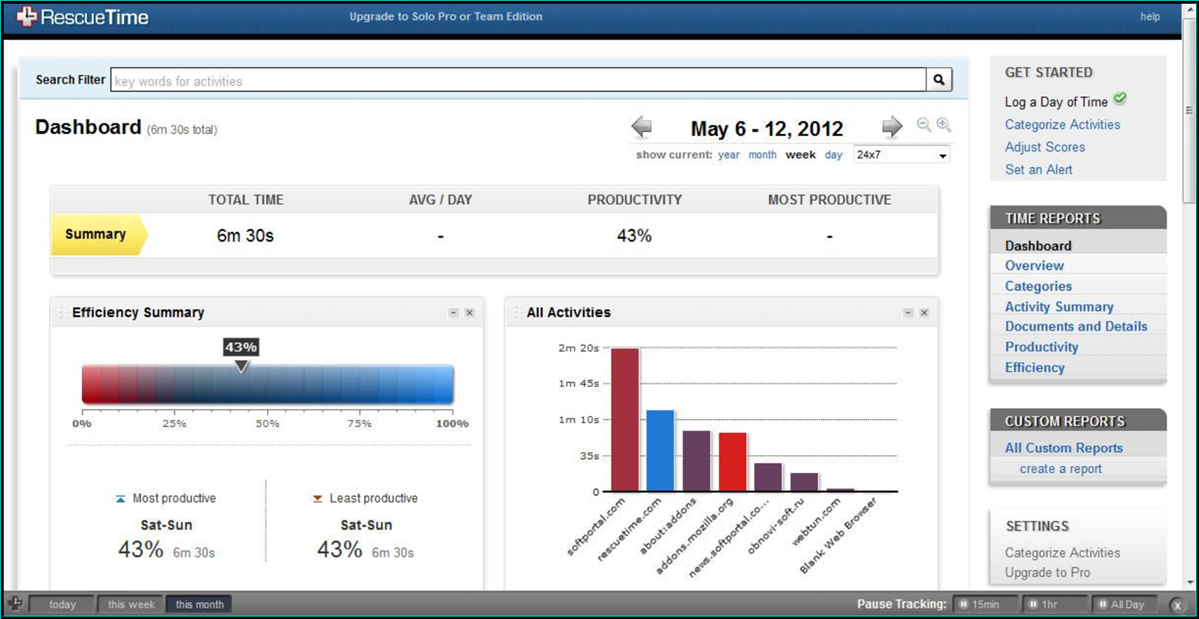Open the 24x7 time filter dropdown
1199x619 pixels.
click(902, 154)
